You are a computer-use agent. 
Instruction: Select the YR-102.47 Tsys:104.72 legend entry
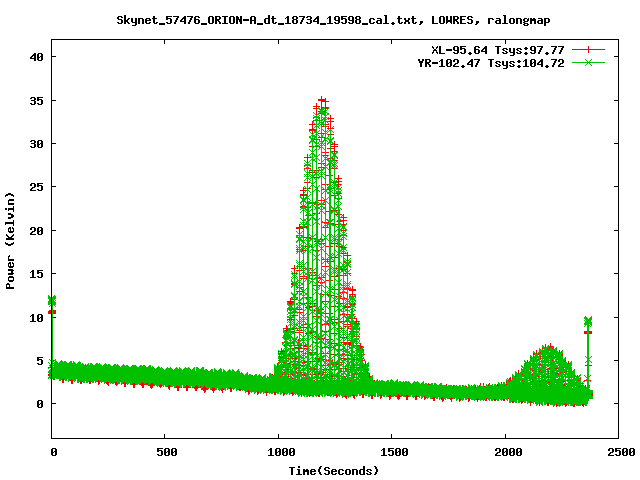pos(491,63)
